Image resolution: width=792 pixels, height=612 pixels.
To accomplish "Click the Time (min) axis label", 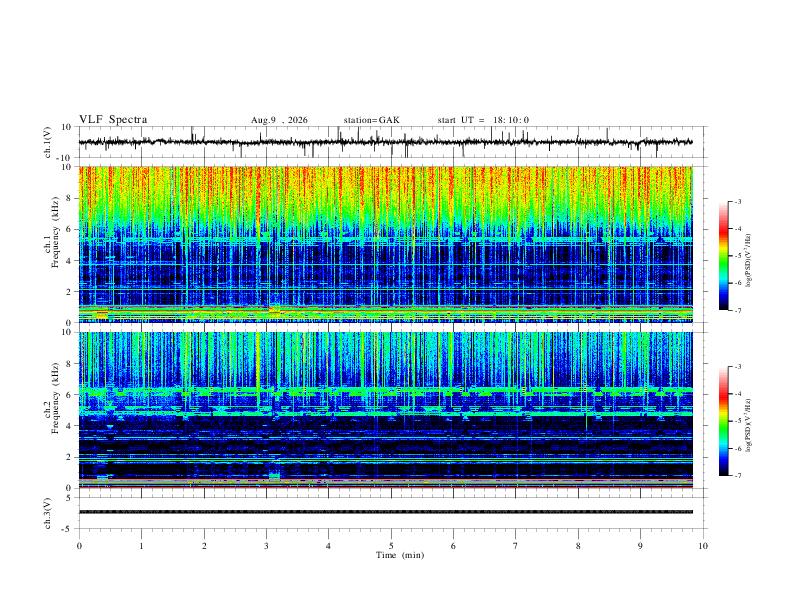I will tap(400, 555).
